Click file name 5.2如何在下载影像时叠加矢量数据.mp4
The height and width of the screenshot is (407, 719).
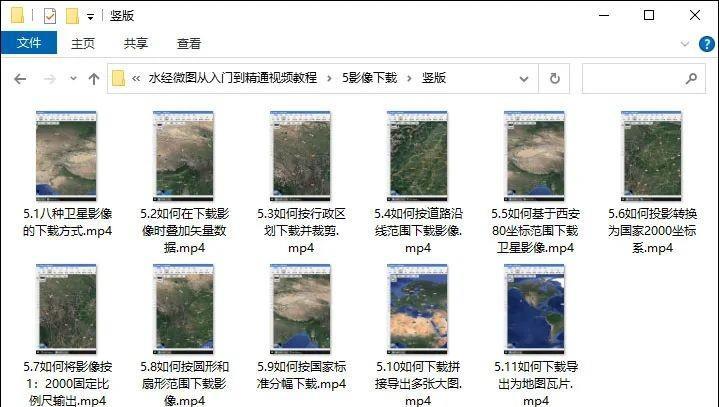click(184, 231)
